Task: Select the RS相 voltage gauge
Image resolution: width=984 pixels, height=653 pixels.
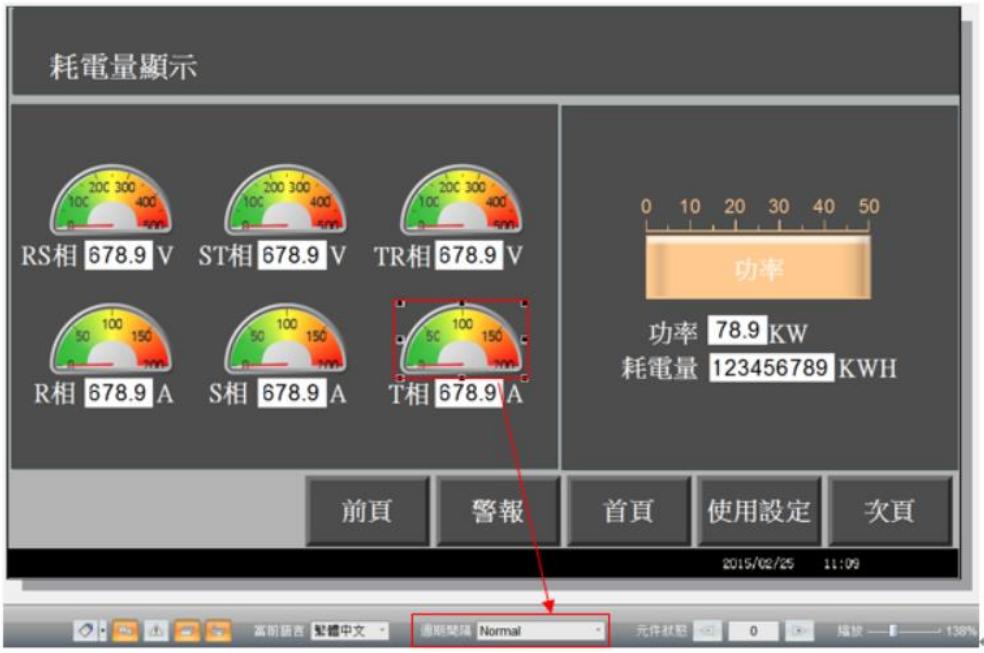Action: pos(111,199)
